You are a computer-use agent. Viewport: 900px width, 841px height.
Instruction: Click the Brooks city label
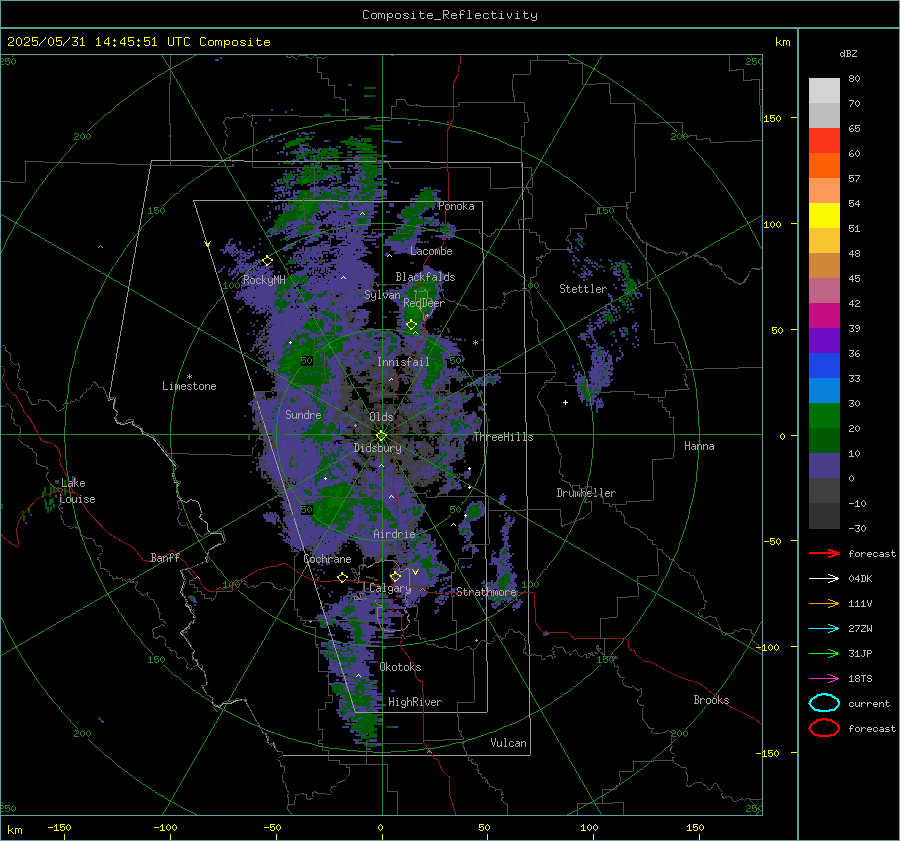click(711, 700)
